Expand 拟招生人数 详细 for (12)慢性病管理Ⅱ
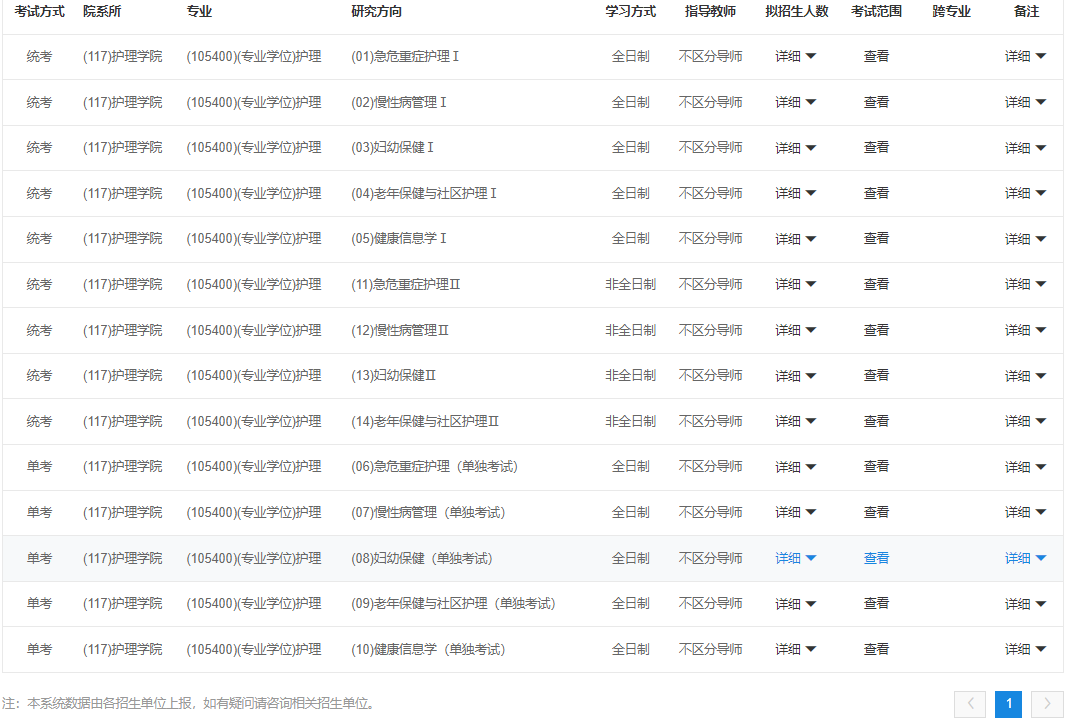This screenshot has width=1072, height=719. pyautogui.click(x=795, y=330)
